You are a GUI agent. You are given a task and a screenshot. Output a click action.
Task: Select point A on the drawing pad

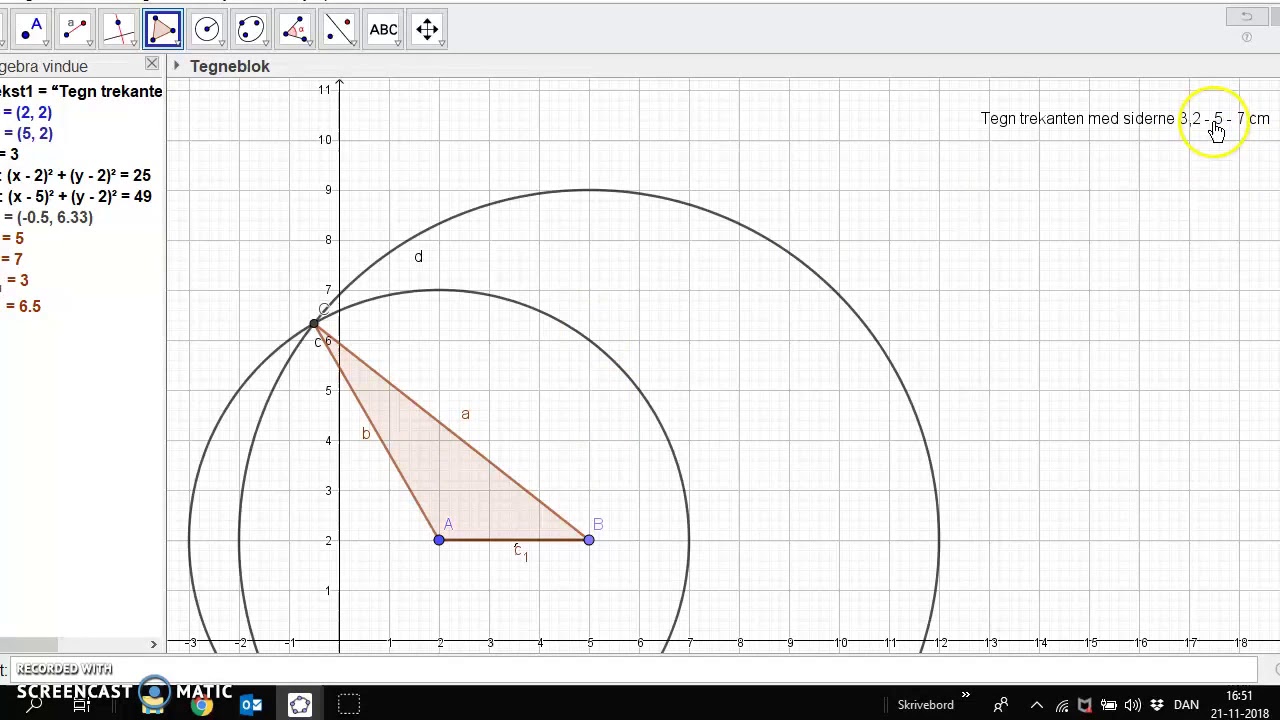tap(439, 540)
